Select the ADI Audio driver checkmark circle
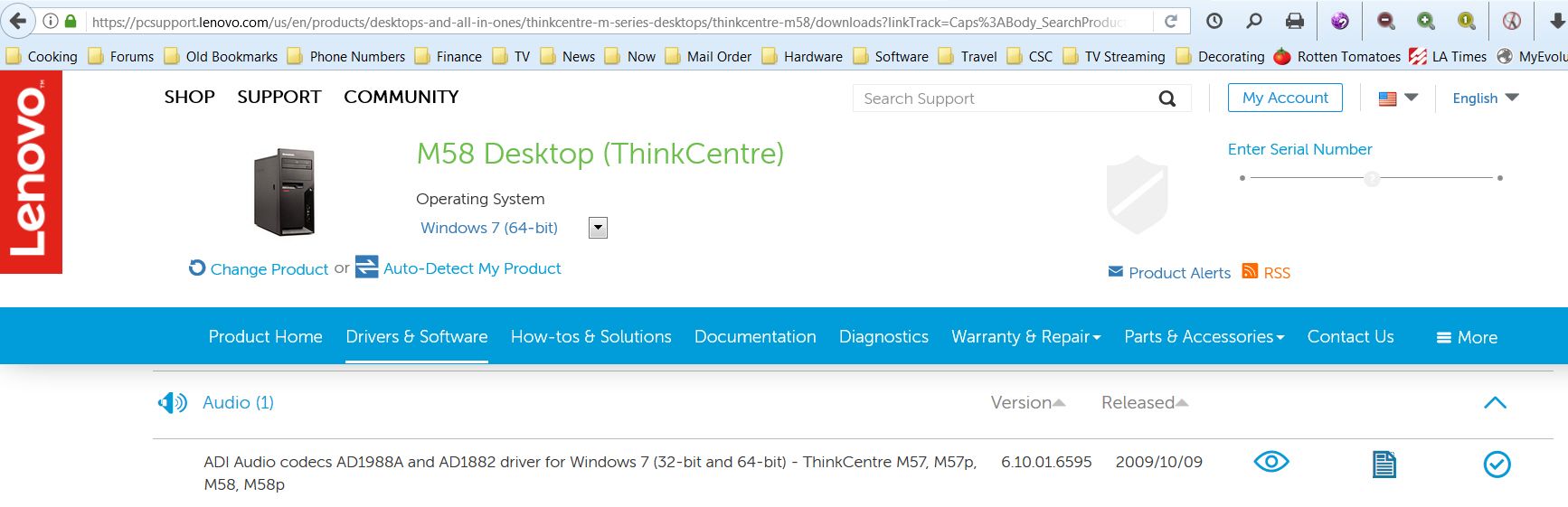 1497,465
